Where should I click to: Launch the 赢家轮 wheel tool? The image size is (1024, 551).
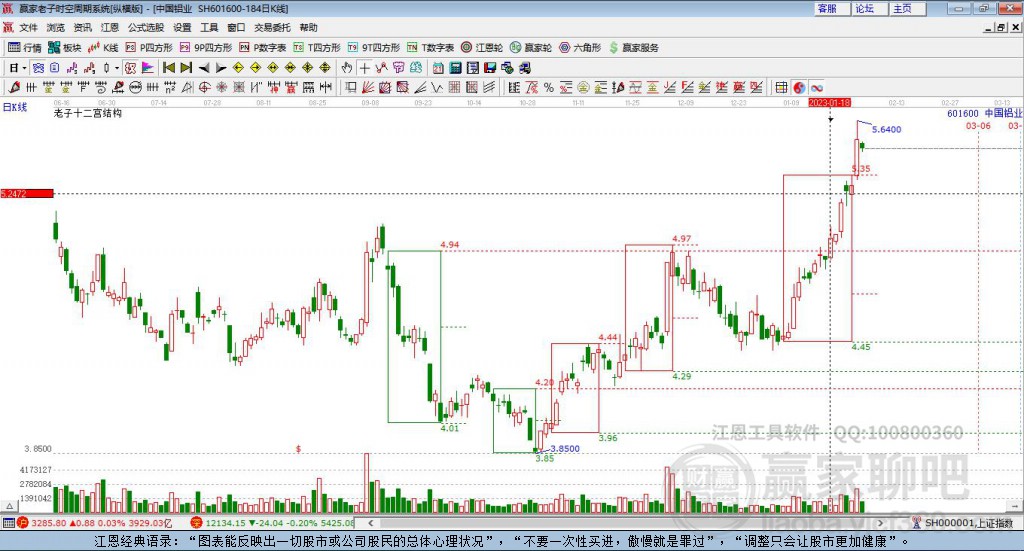pos(531,48)
